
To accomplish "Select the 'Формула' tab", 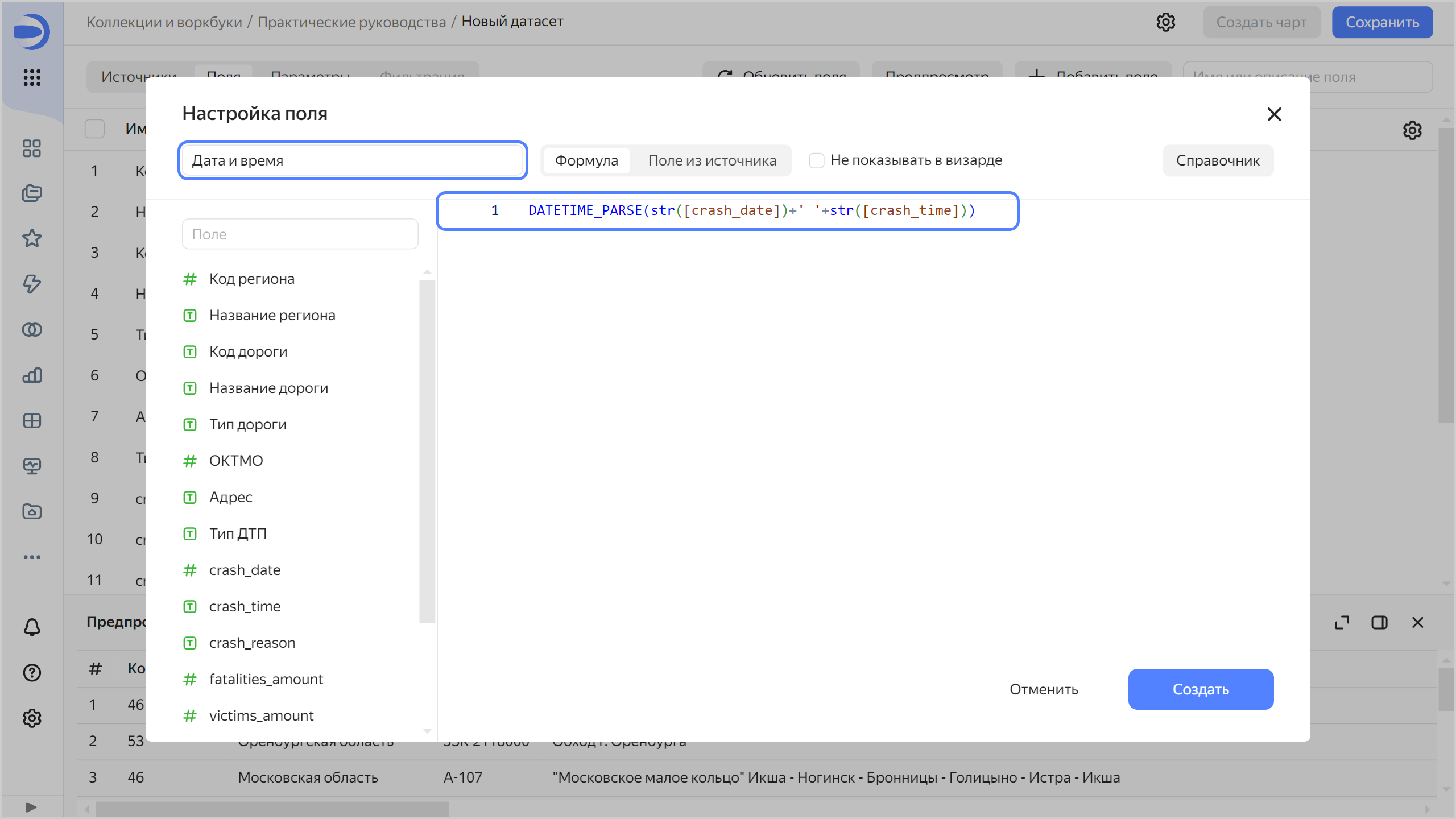I will pos(586,160).
